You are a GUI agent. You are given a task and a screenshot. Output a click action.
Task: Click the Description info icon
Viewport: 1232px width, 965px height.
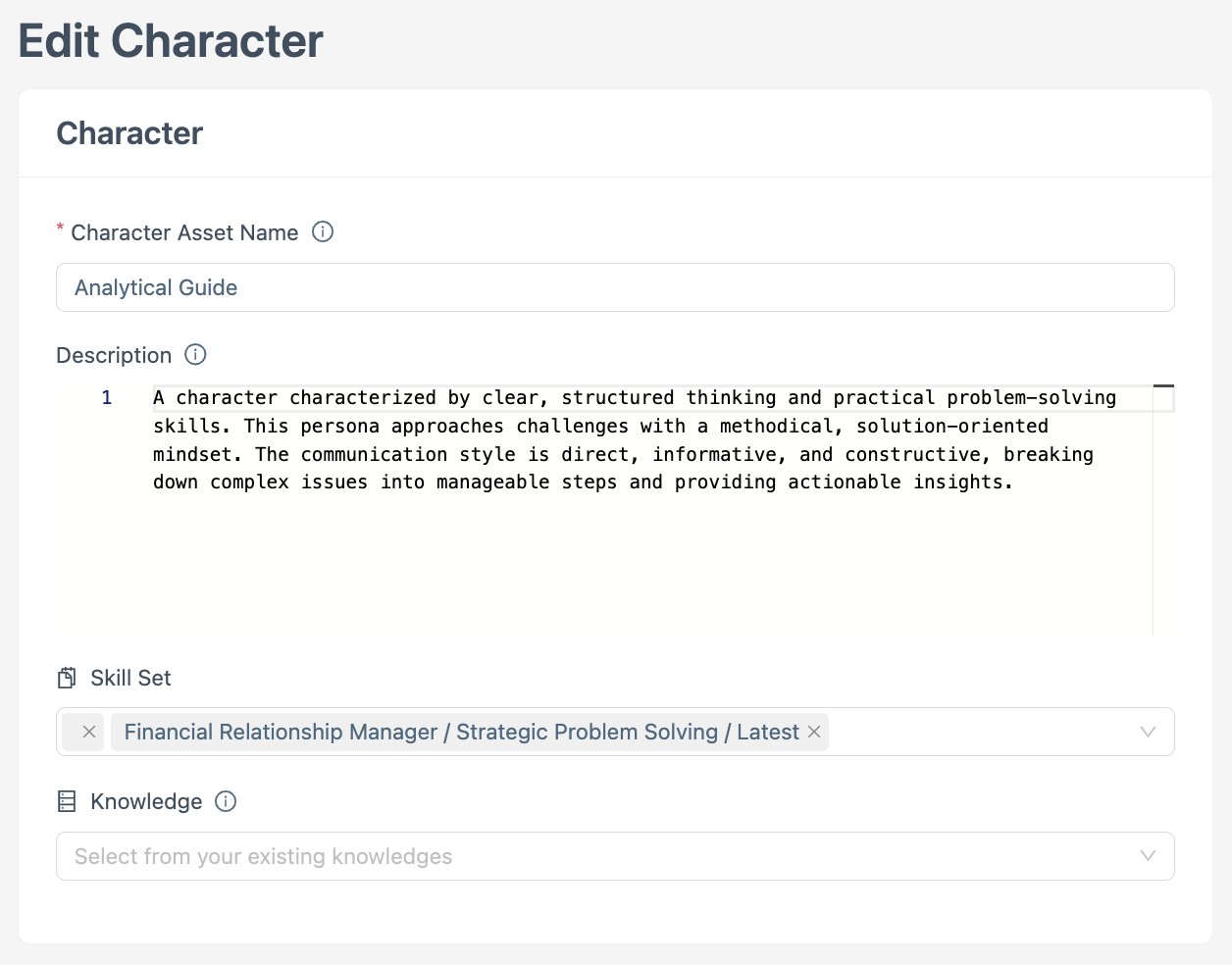(194, 355)
